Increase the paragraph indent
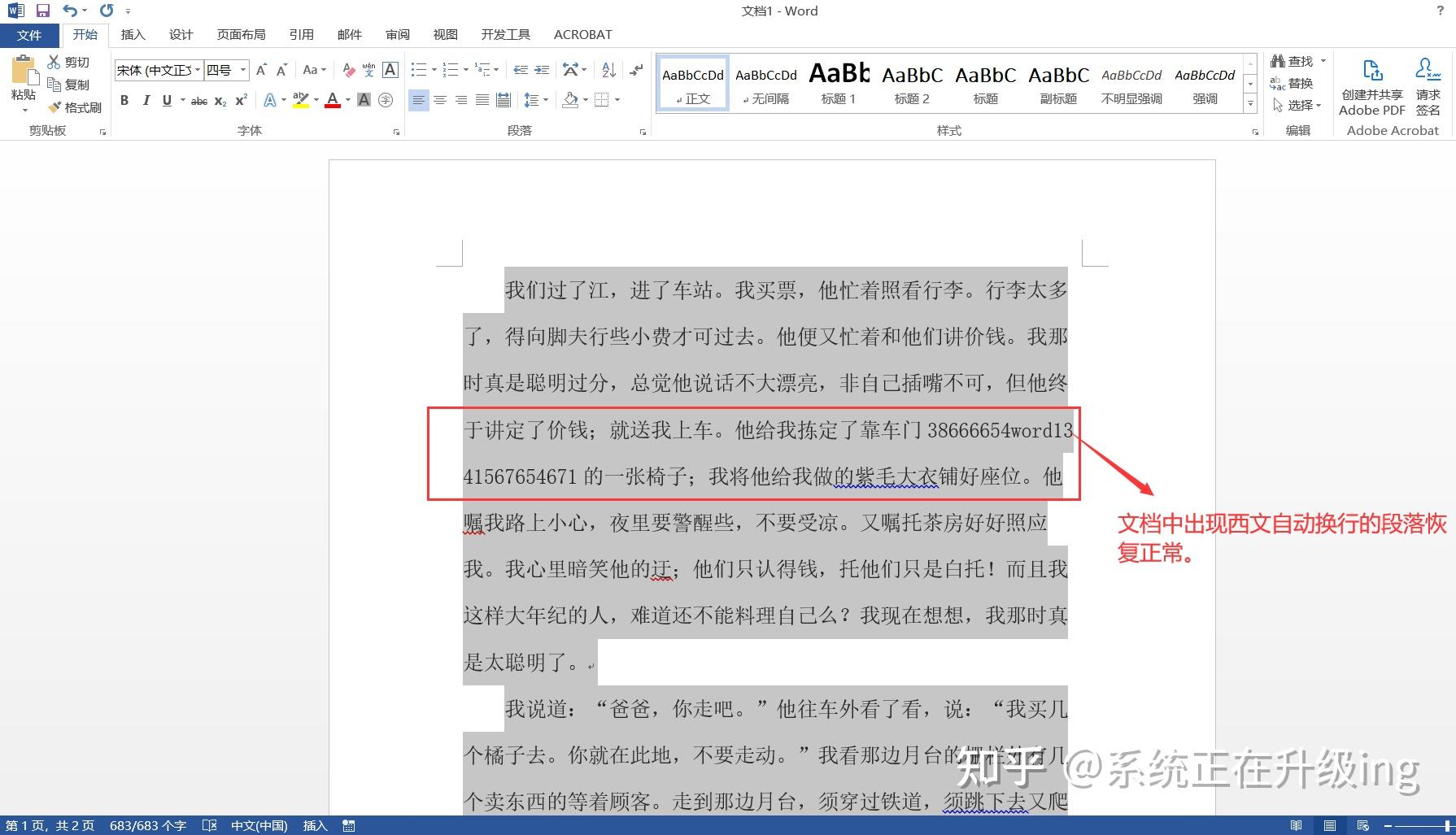The width and height of the screenshot is (1456, 835). [x=542, y=70]
